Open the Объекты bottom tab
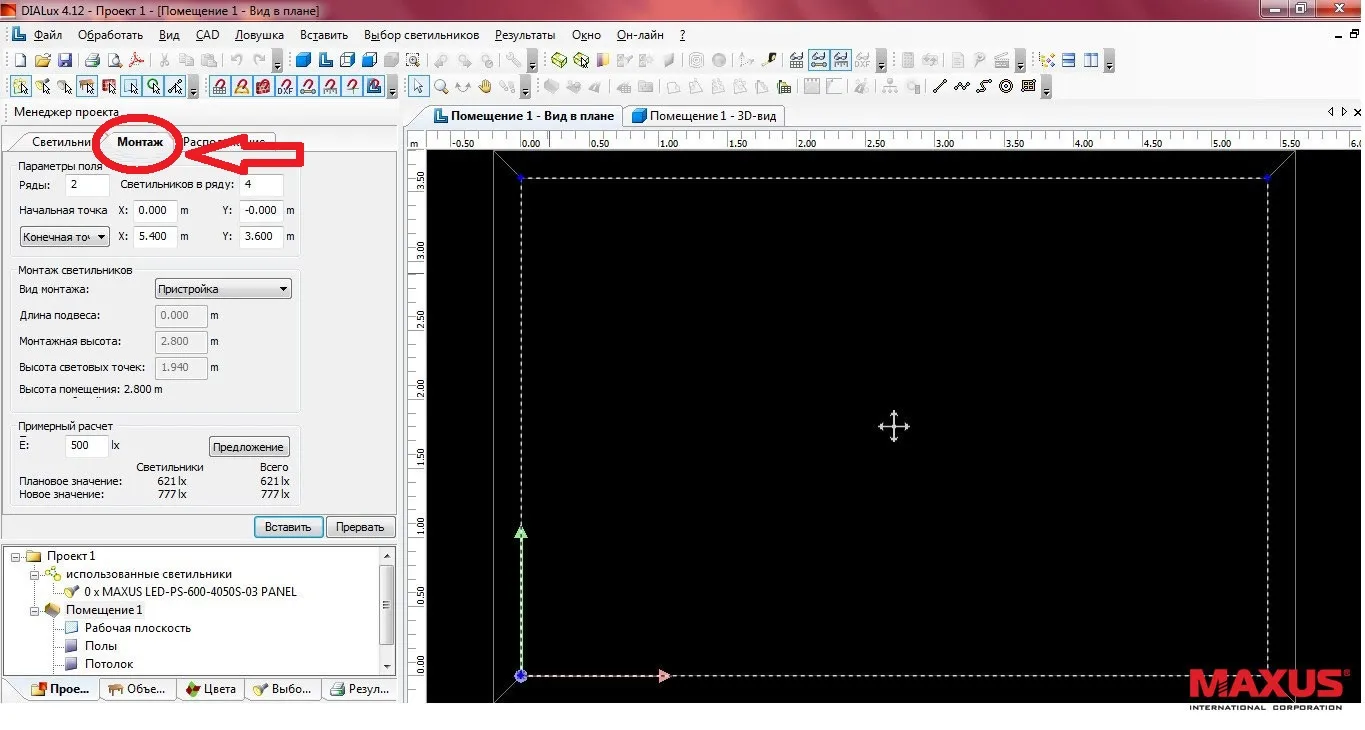The height and width of the screenshot is (730, 1365). coord(136,689)
